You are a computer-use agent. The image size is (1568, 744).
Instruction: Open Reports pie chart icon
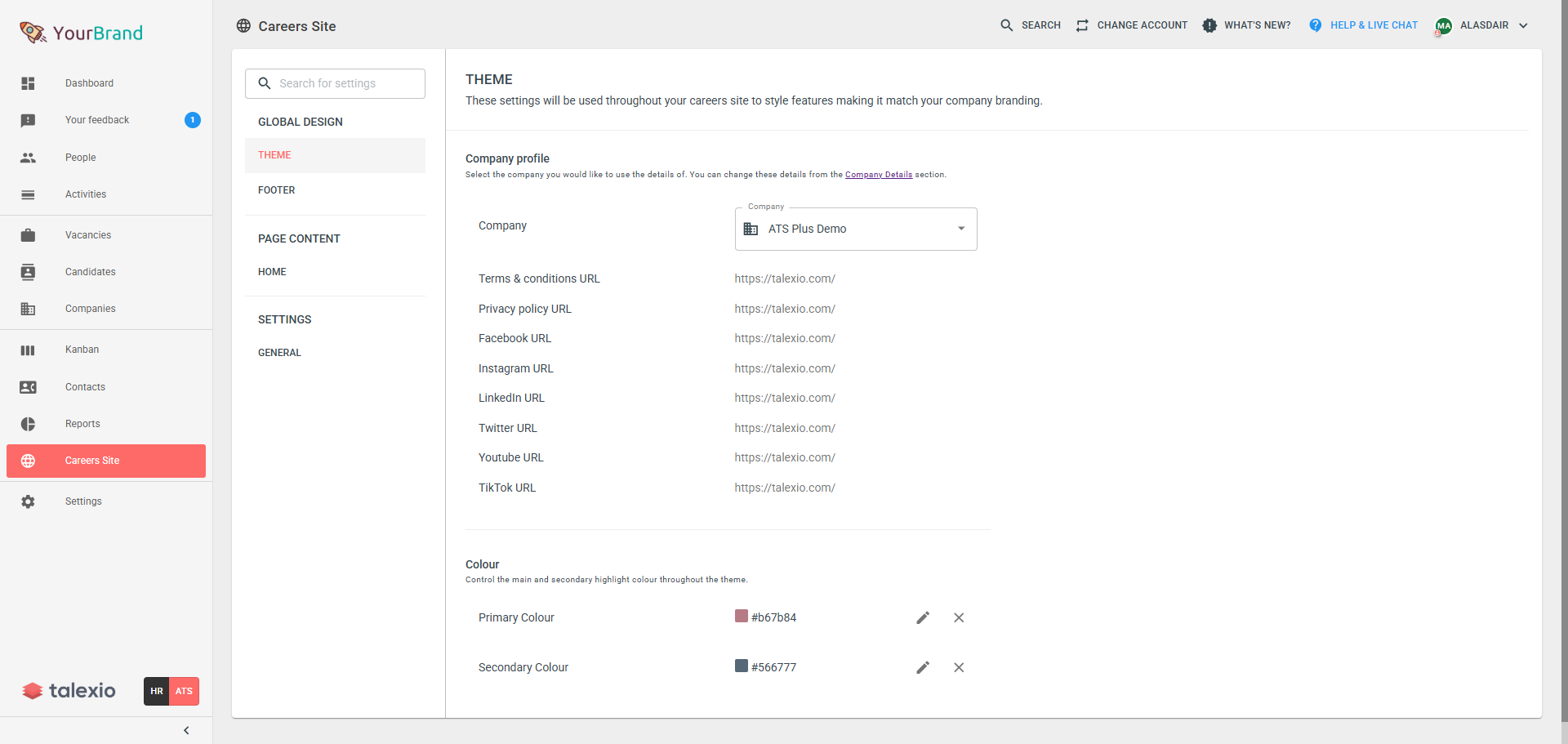click(x=28, y=424)
